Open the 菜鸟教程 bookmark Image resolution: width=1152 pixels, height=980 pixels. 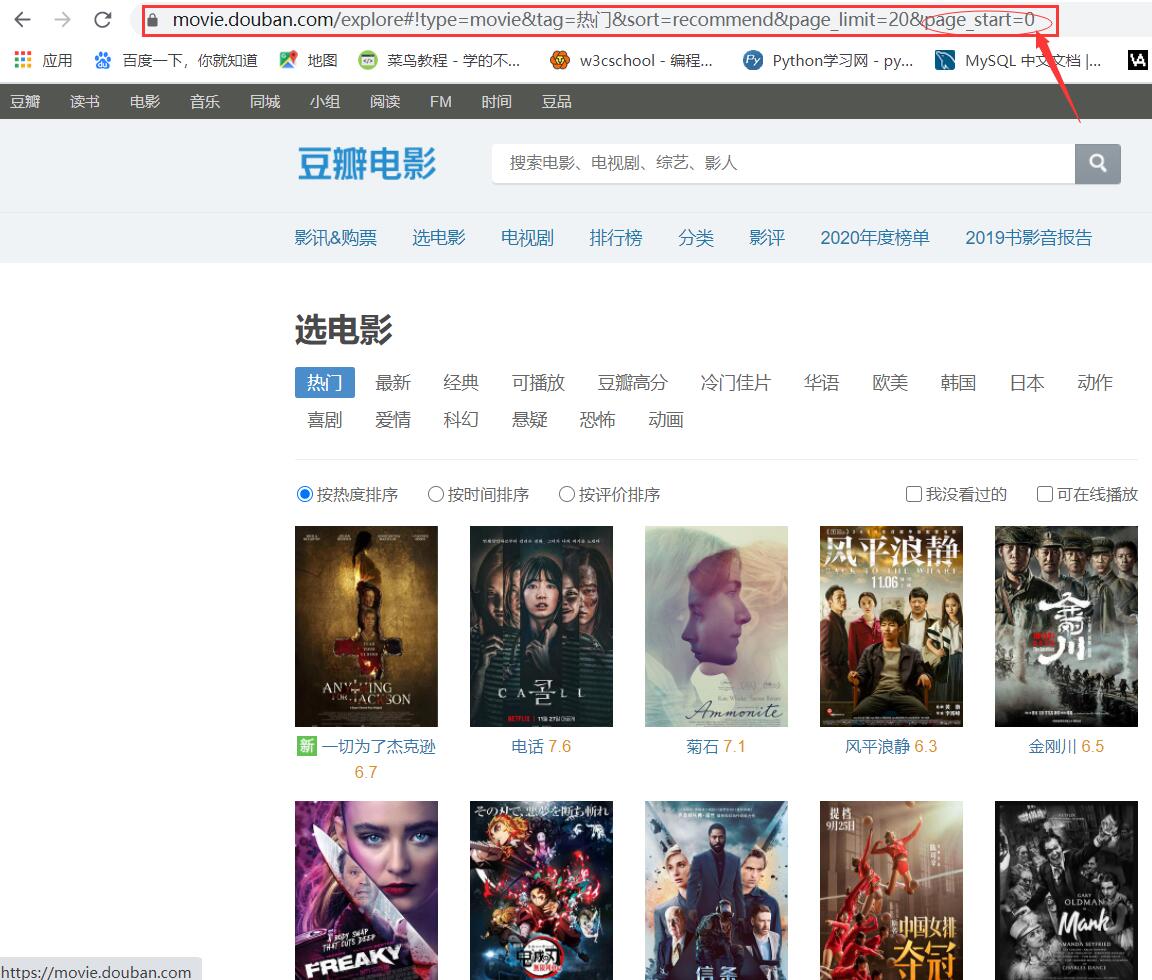coord(439,60)
